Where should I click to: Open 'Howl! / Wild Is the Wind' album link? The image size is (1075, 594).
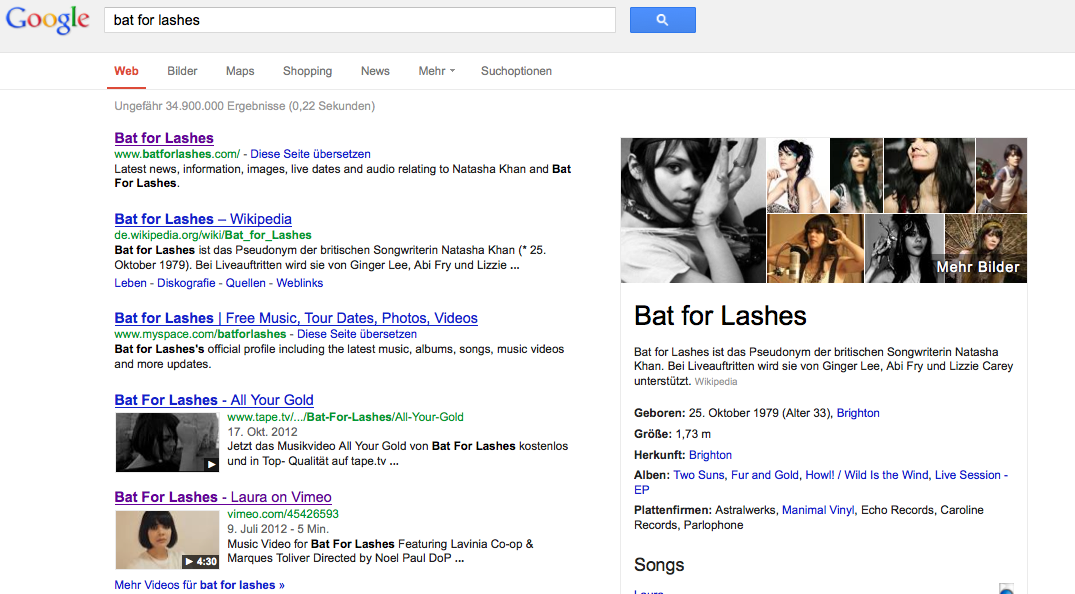[x=867, y=475]
